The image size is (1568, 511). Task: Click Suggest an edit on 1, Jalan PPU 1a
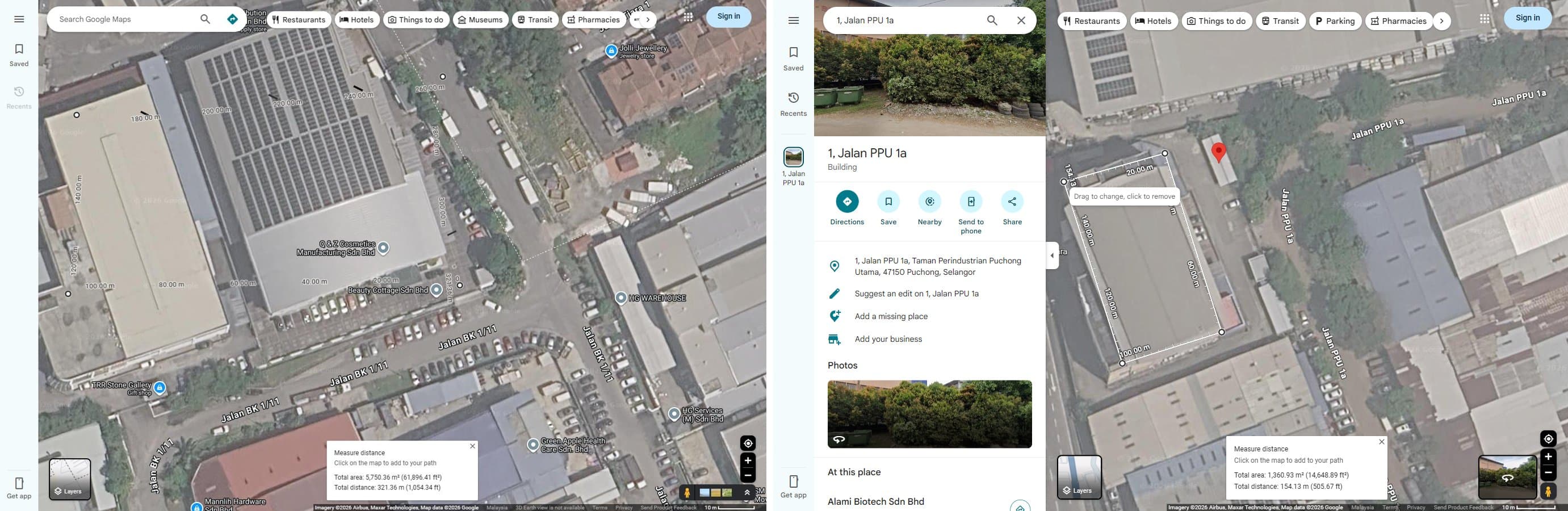[x=929, y=294]
